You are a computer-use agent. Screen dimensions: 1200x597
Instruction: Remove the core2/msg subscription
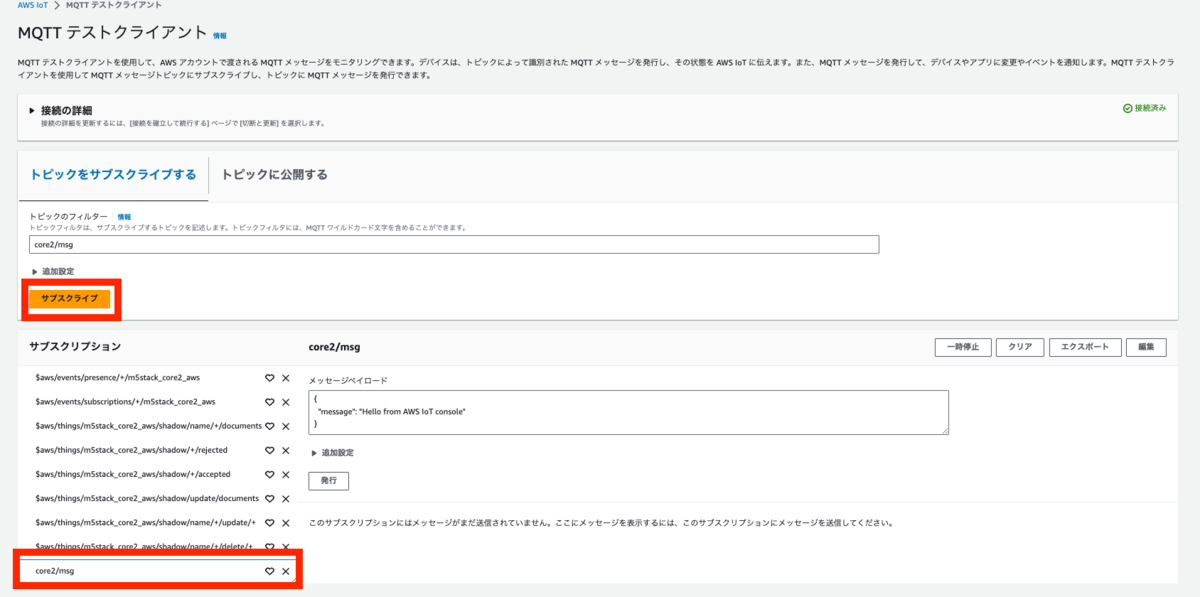[286, 571]
